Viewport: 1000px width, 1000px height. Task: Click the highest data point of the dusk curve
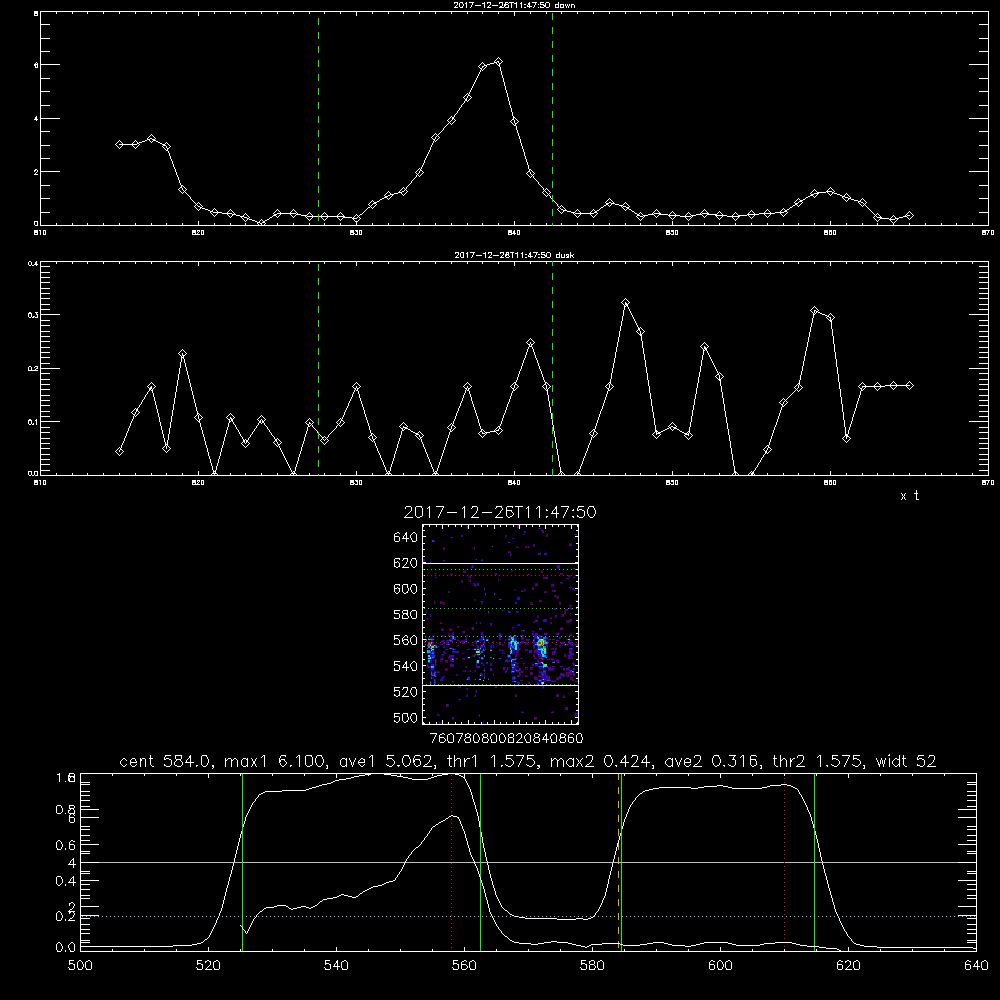point(626,302)
